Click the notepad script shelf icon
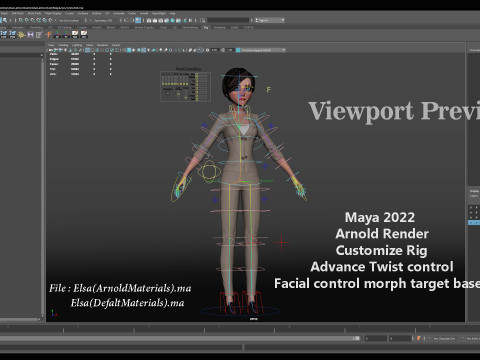Screen dimensions: 480x360 tap(39, 35)
